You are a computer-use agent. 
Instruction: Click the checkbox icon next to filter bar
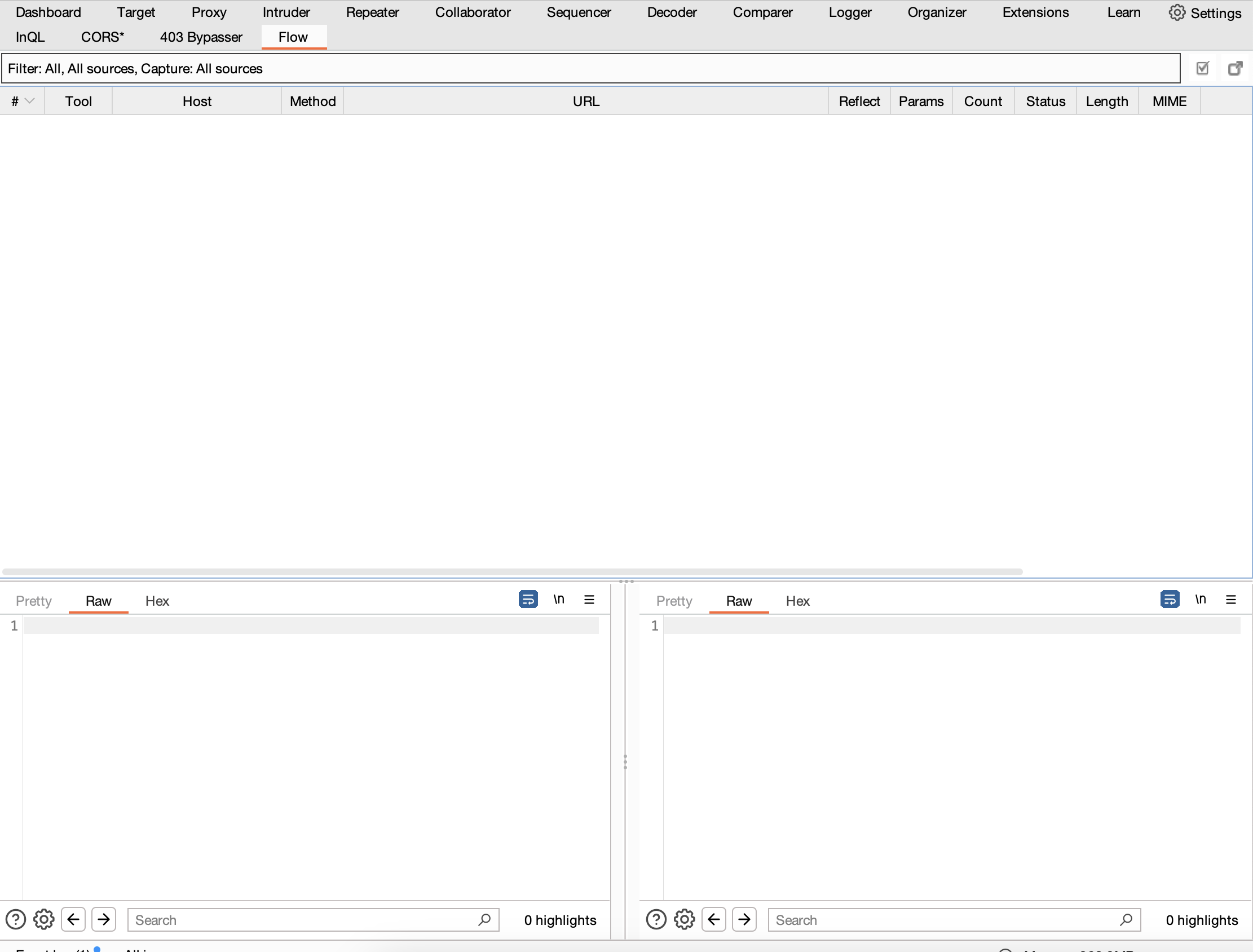tap(1202, 69)
